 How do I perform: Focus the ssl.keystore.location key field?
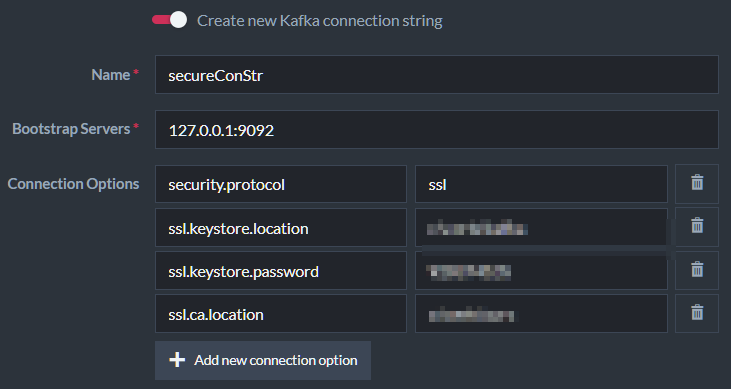coord(281,228)
